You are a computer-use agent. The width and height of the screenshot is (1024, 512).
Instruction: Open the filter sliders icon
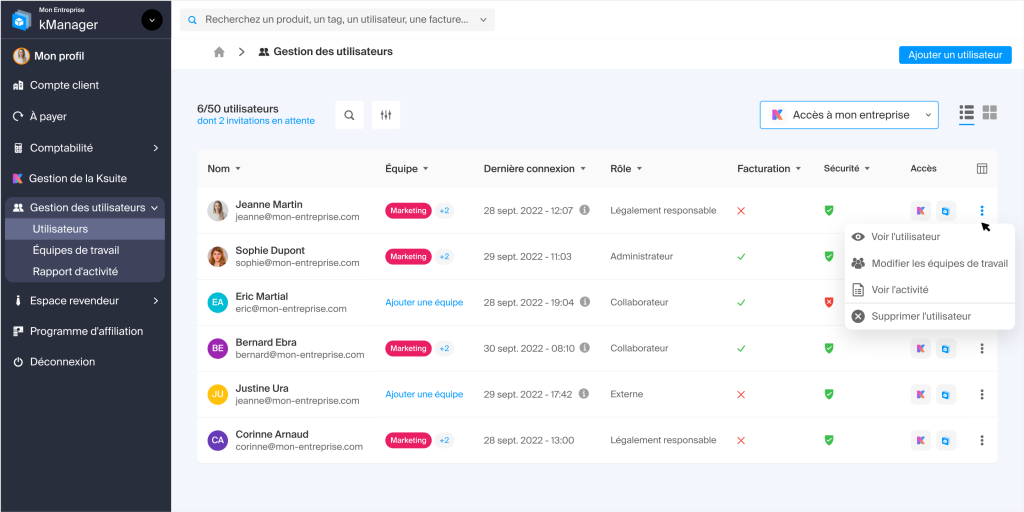click(386, 116)
